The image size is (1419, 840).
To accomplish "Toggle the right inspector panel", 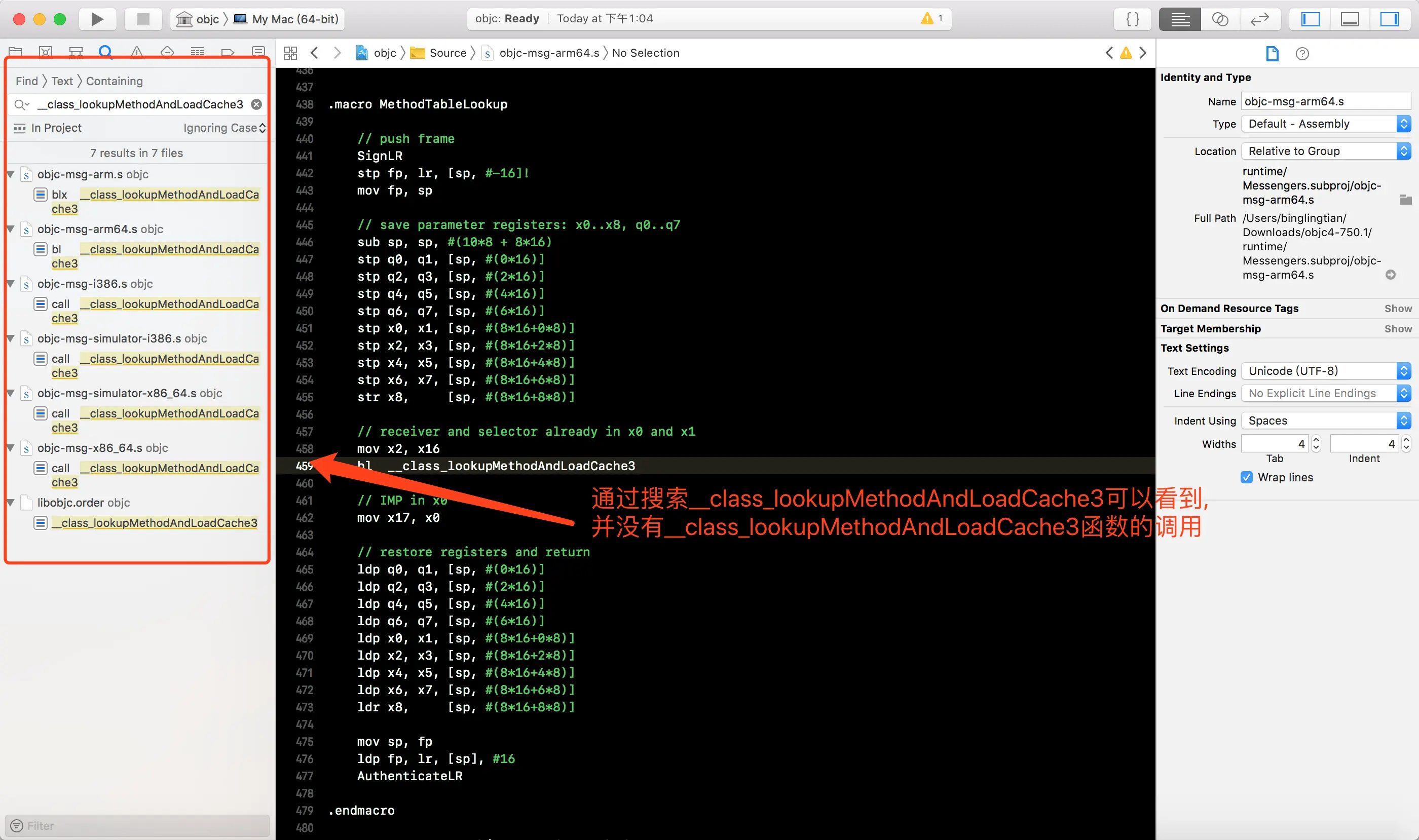I will point(1389,19).
